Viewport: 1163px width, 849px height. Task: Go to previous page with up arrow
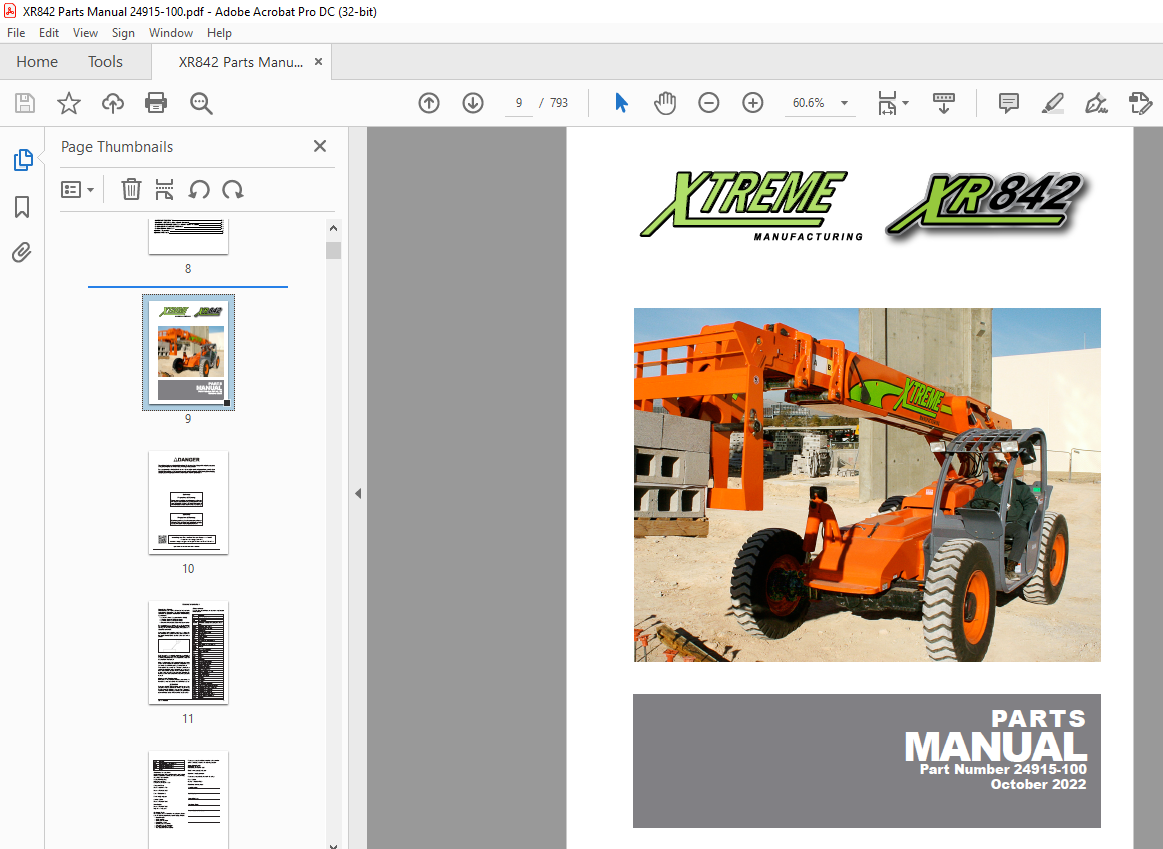pyautogui.click(x=429, y=103)
